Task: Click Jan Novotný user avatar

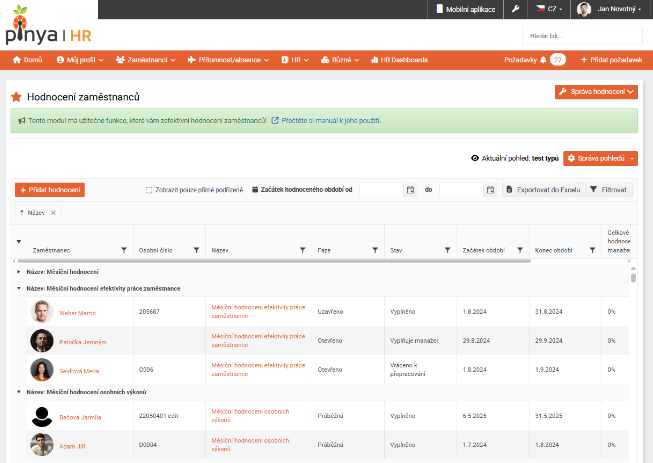Action: pos(584,9)
